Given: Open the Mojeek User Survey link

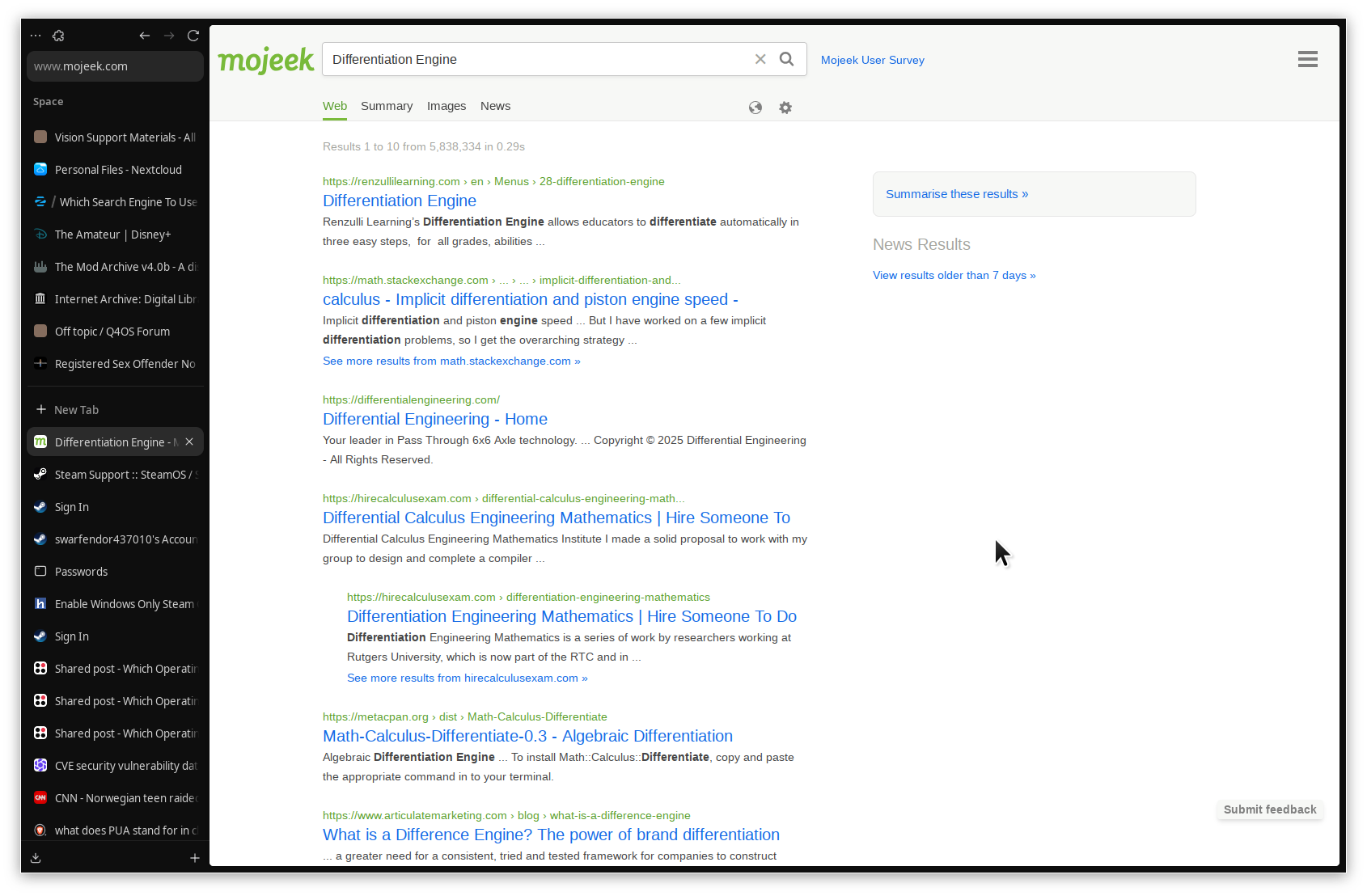Looking at the screenshot, I should pos(872,60).
